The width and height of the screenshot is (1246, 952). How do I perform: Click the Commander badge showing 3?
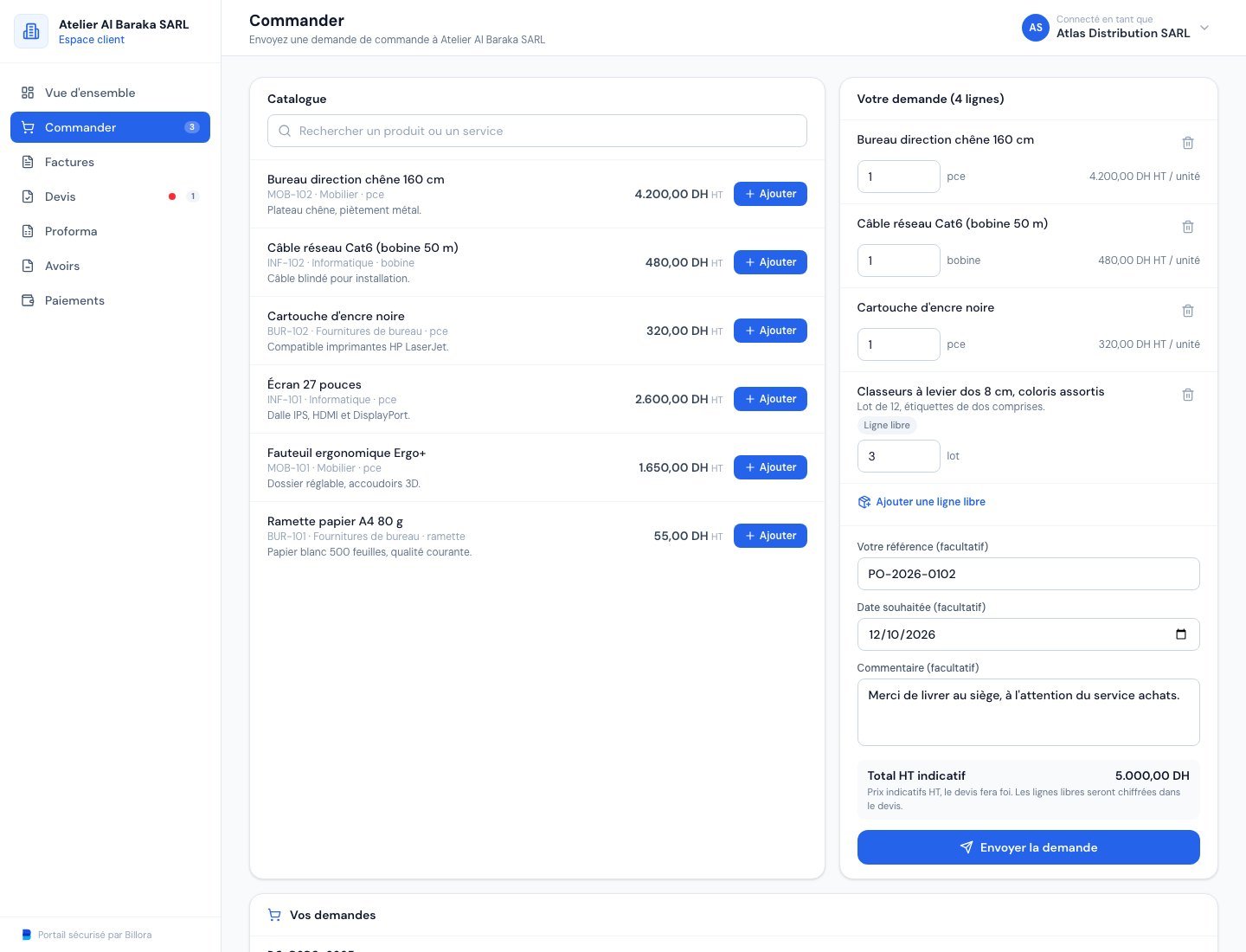[192, 127]
